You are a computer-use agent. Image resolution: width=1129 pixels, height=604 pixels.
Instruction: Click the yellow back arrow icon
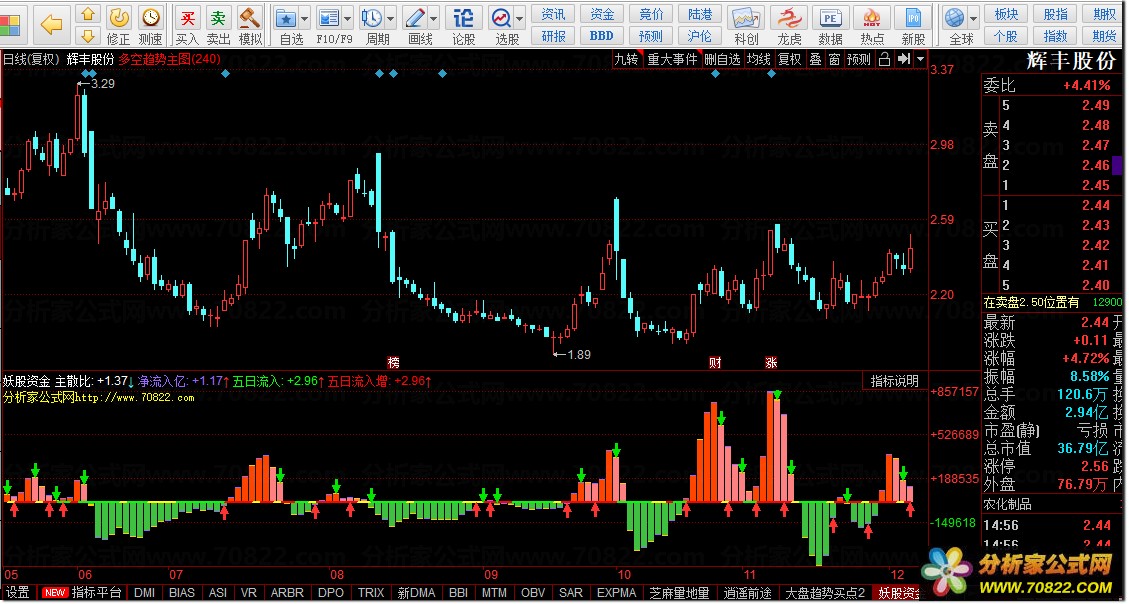(x=50, y=24)
